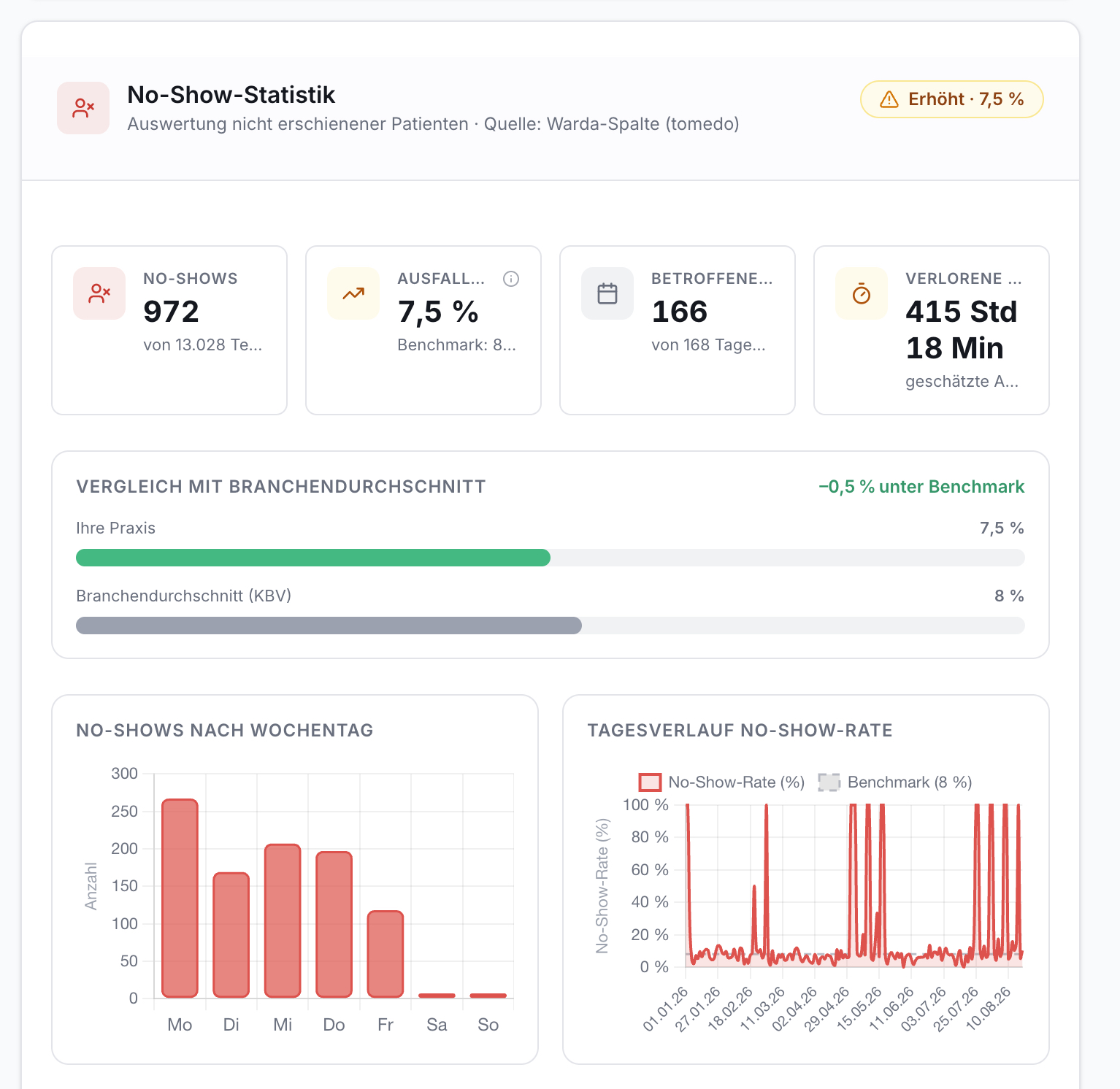Click the Di bar in weekday chart
This screenshot has width=1120, height=1089.
click(x=231, y=935)
